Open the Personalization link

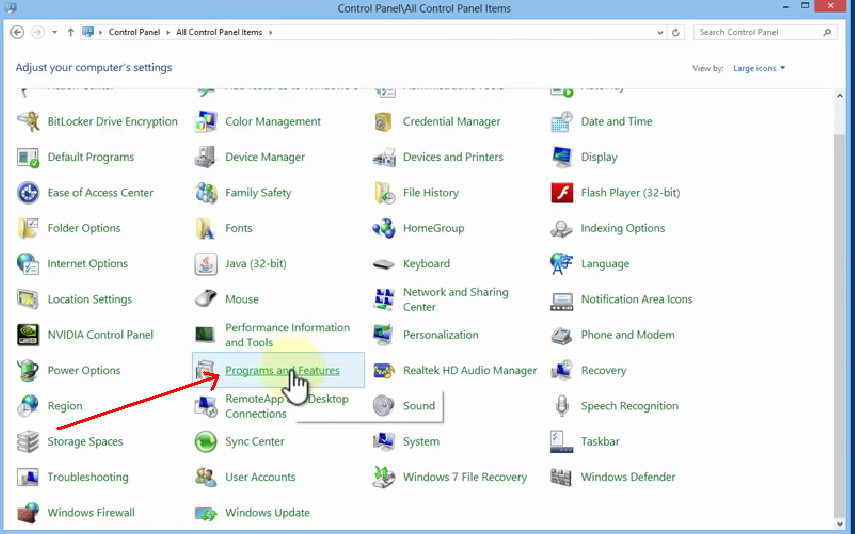pyautogui.click(x=441, y=335)
